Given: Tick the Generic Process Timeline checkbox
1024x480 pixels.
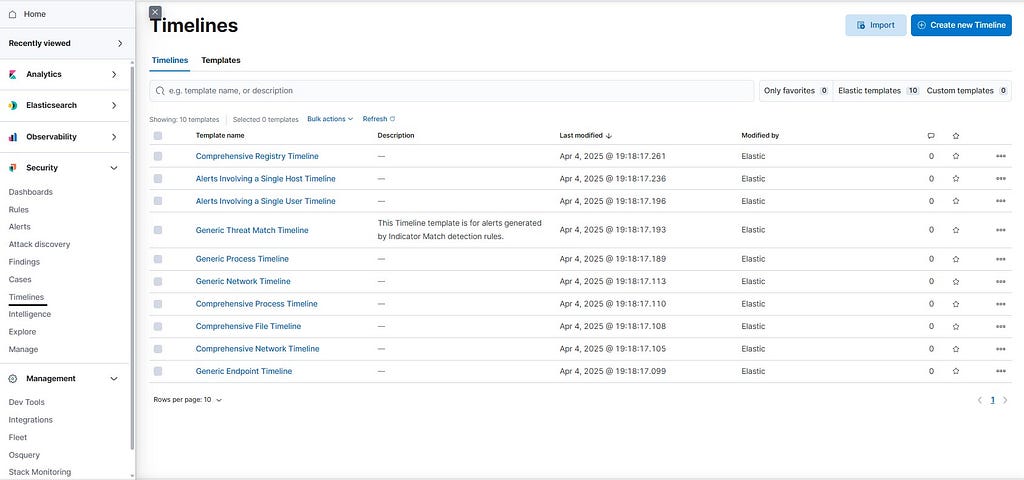Looking at the screenshot, I should tap(157, 259).
